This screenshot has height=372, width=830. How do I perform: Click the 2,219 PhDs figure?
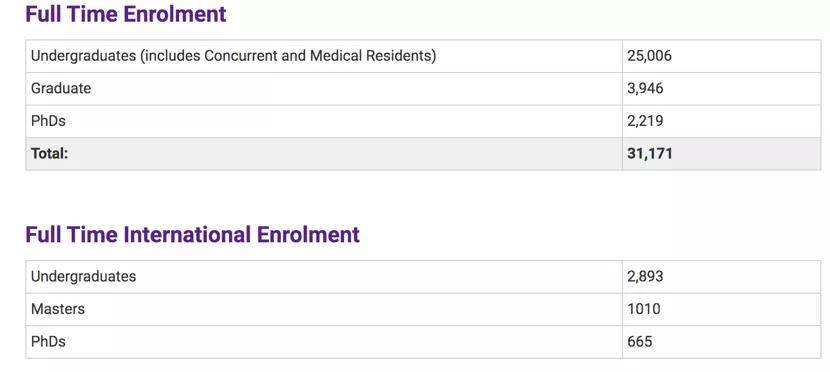[x=645, y=121]
